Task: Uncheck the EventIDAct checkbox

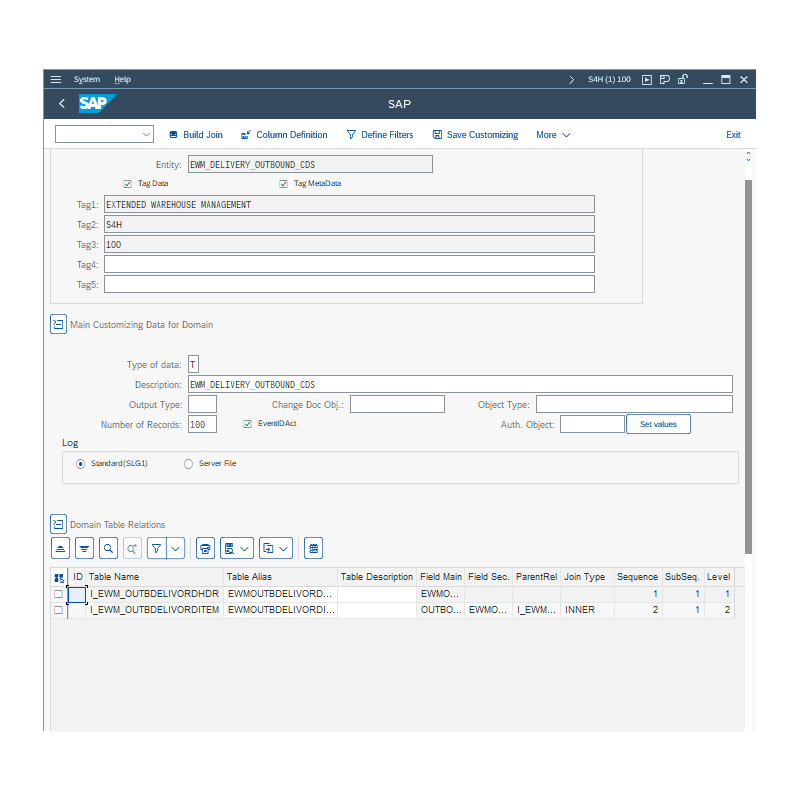Action: (x=248, y=424)
